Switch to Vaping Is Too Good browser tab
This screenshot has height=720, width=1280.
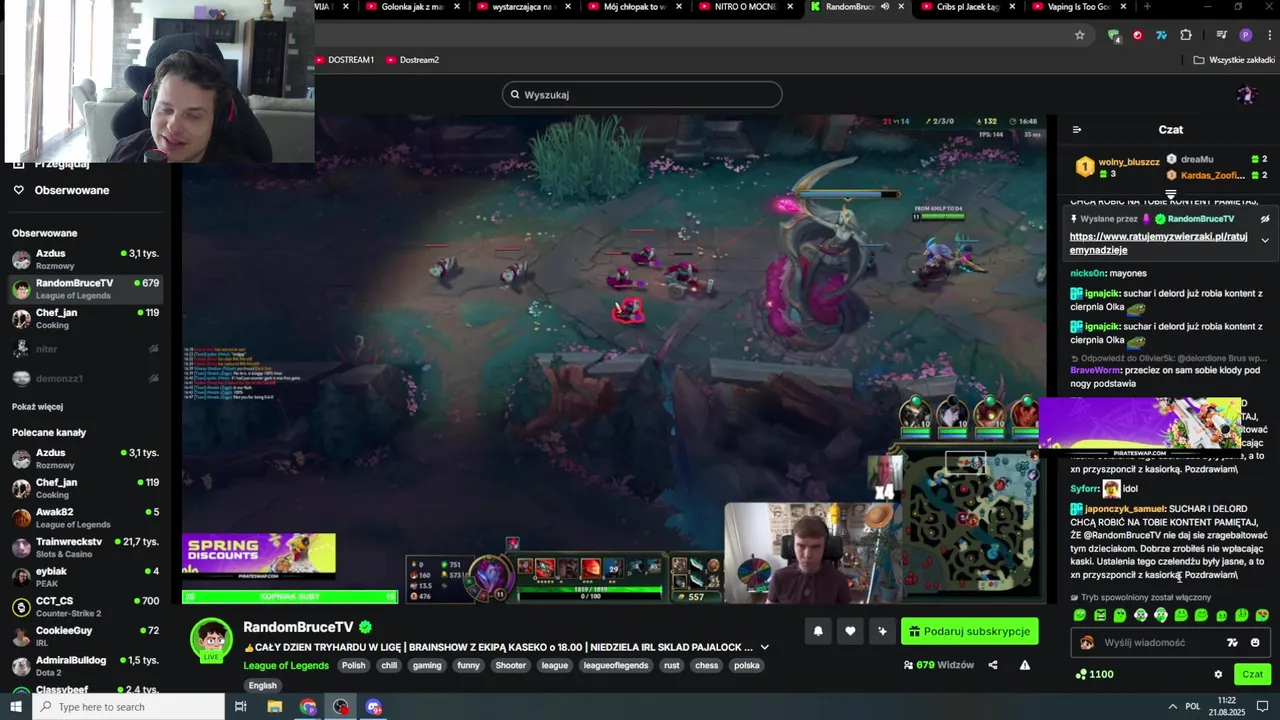pyautogui.click(x=1078, y=7)
